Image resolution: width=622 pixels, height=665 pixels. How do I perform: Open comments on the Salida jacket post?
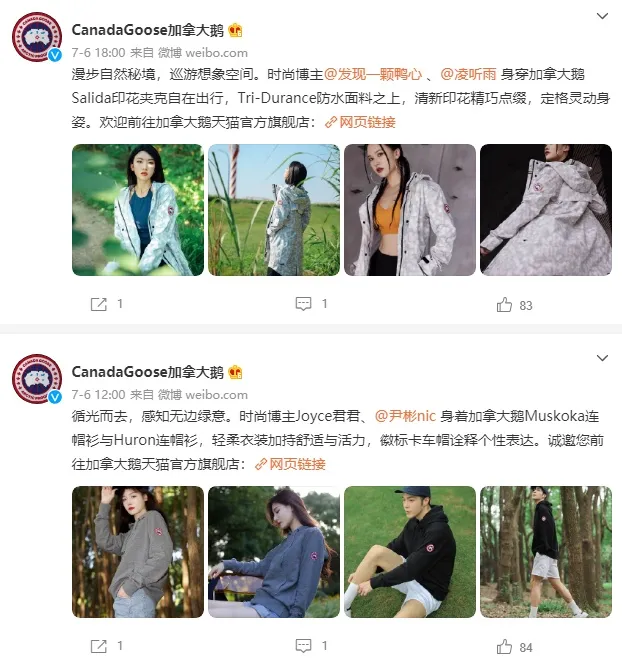tap(303, 304)
